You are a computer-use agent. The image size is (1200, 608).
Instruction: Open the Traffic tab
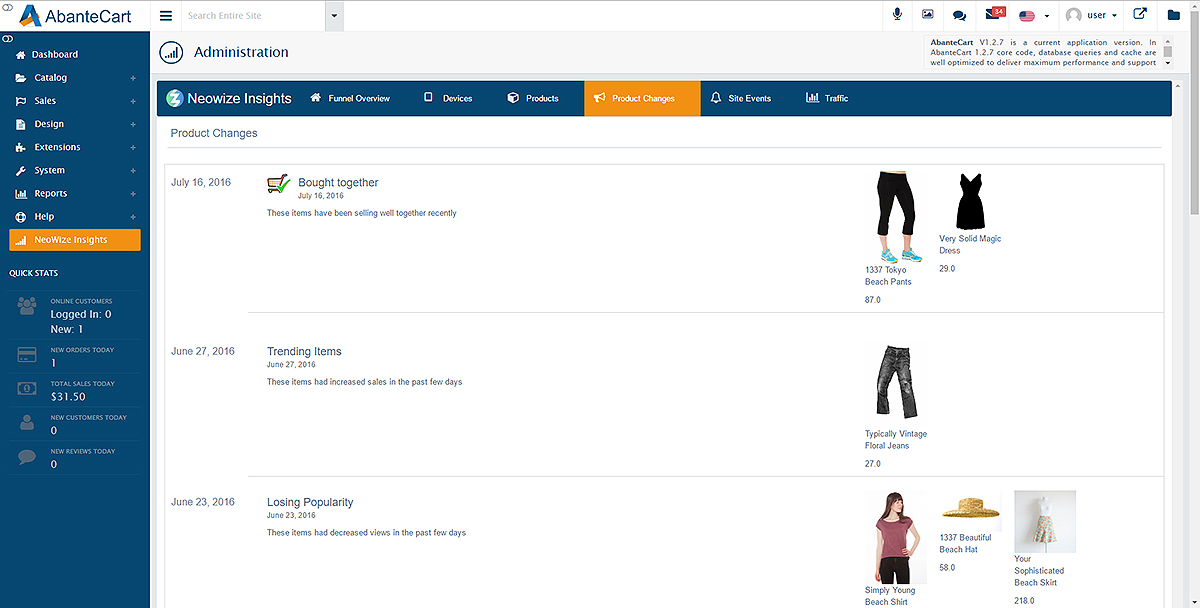point(827,98)
